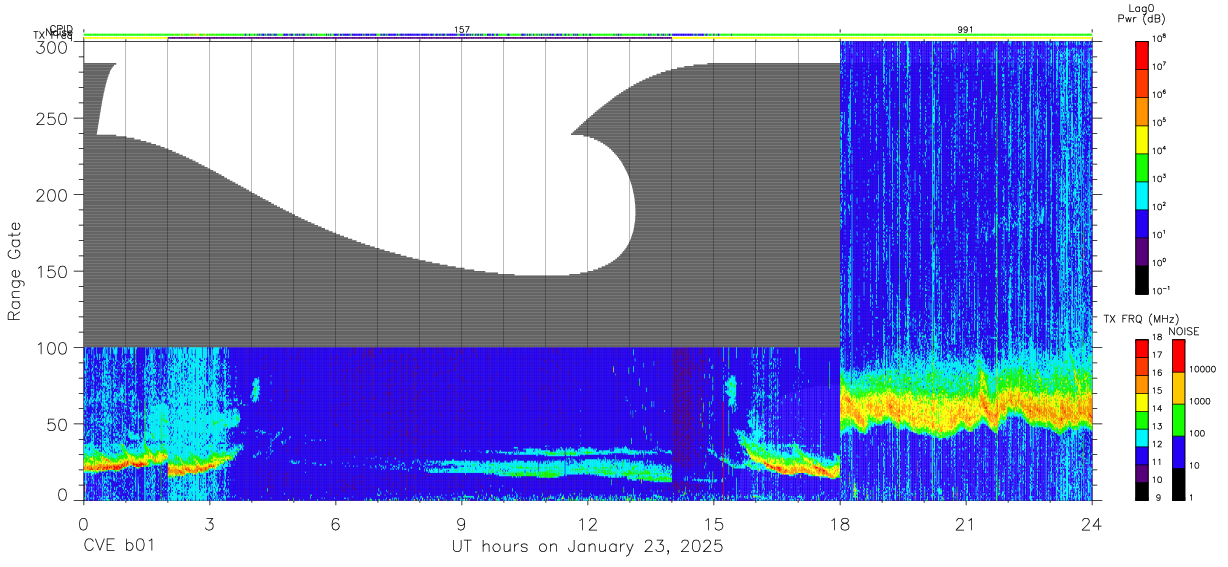This screenshot has width=1228, height=567.
Task: Click the 'NOISE' colorbar title
Action: pyautogui.click(x=1183, y=331)
